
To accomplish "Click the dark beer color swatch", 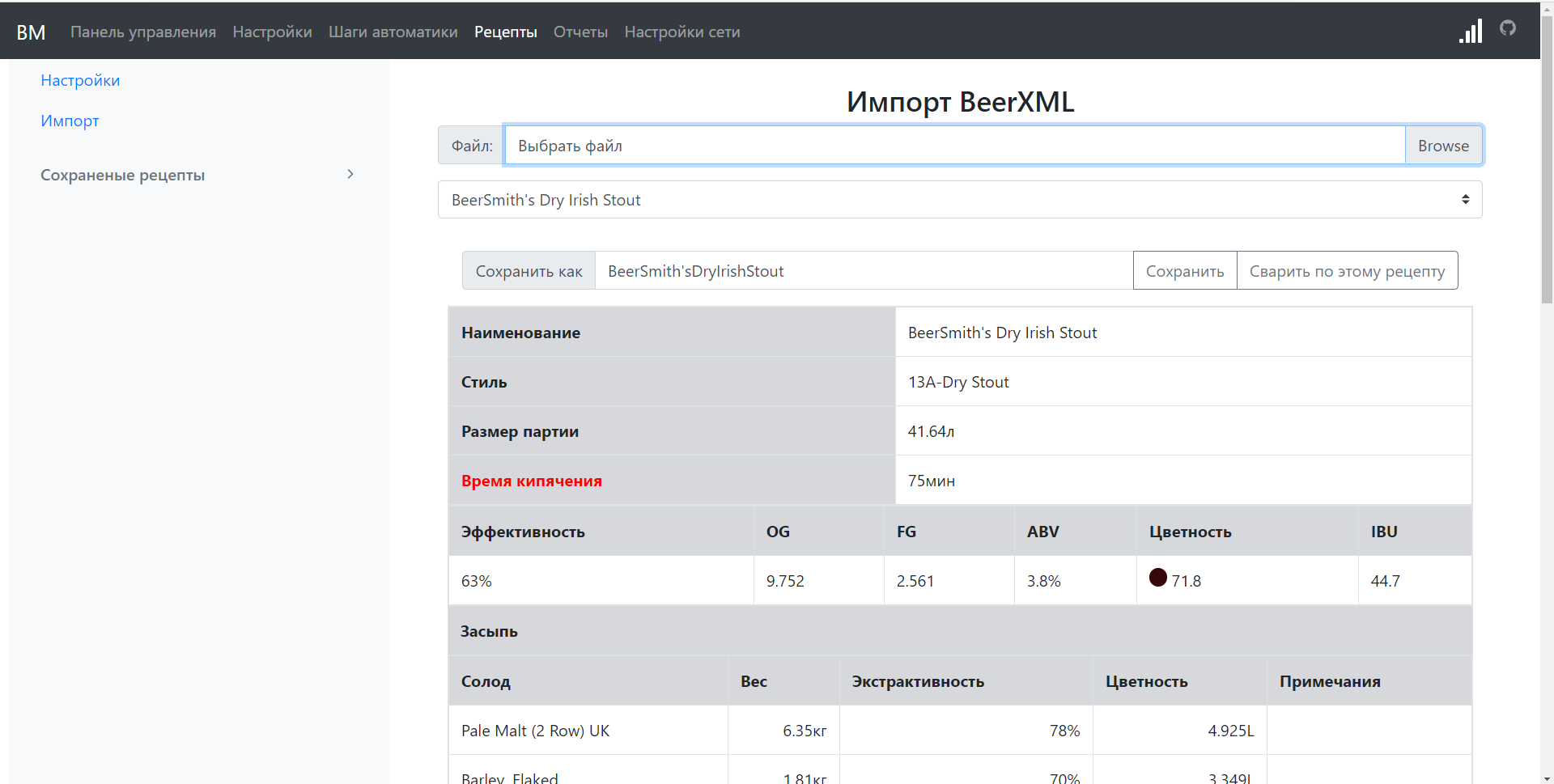I will [1158, 577].
